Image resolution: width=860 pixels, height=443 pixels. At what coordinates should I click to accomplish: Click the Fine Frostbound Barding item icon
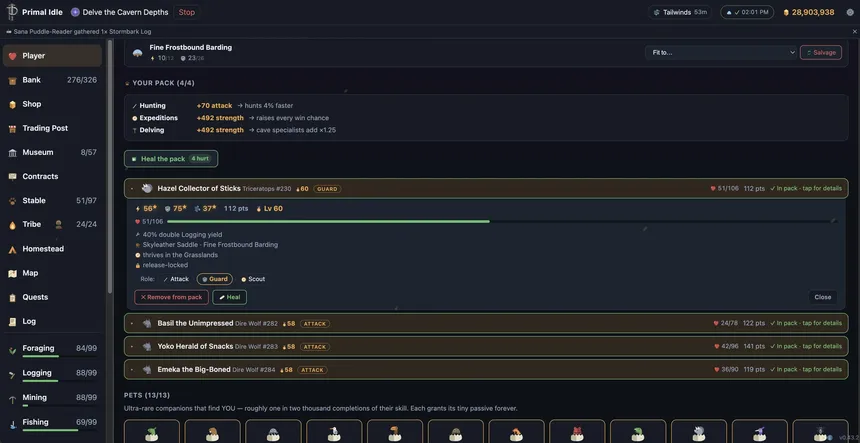[x=138, y=53]
